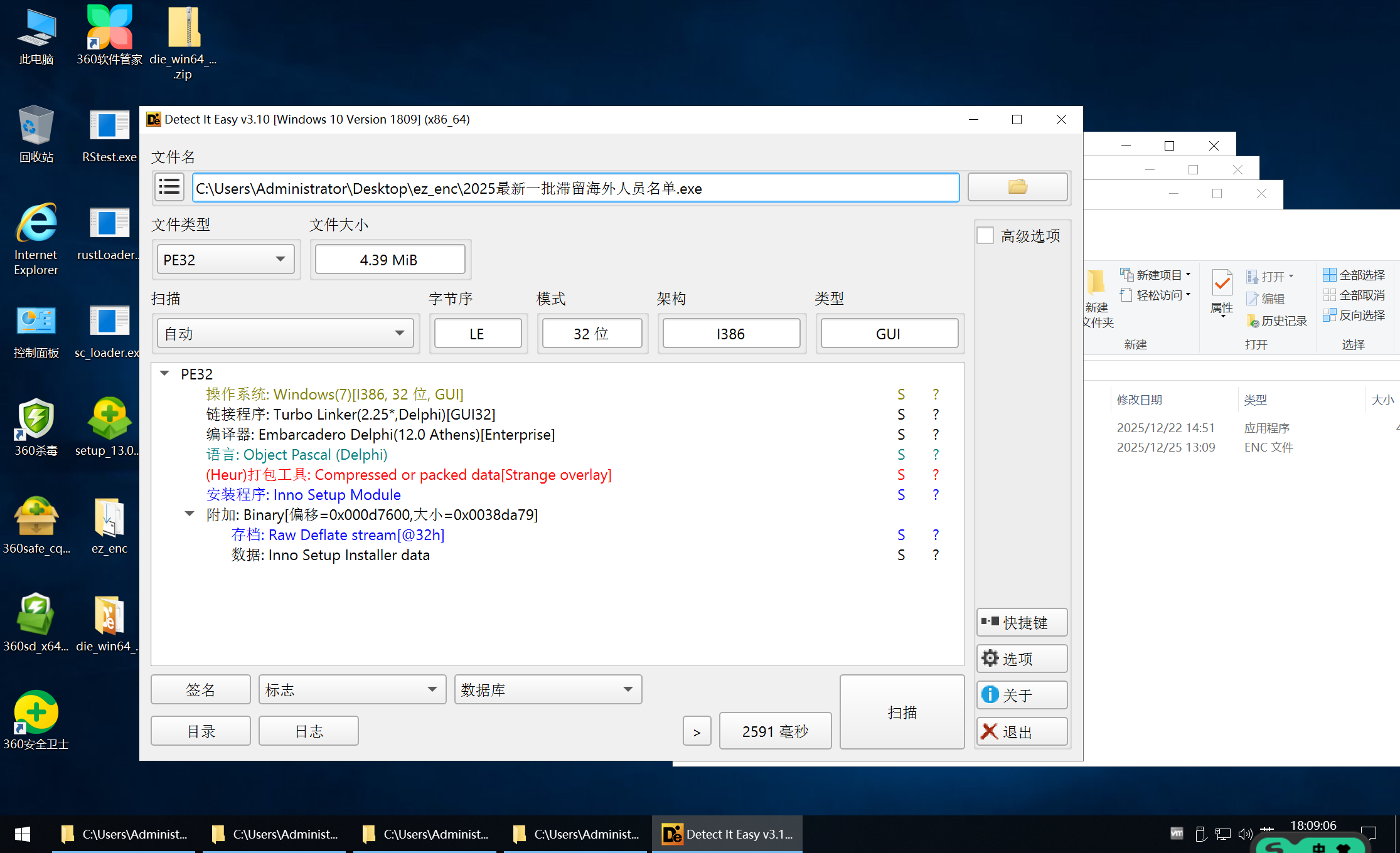The width and height of the screenshot is (1400, 853).
Task: Open the recent files list icon
Action: (169, 188)
